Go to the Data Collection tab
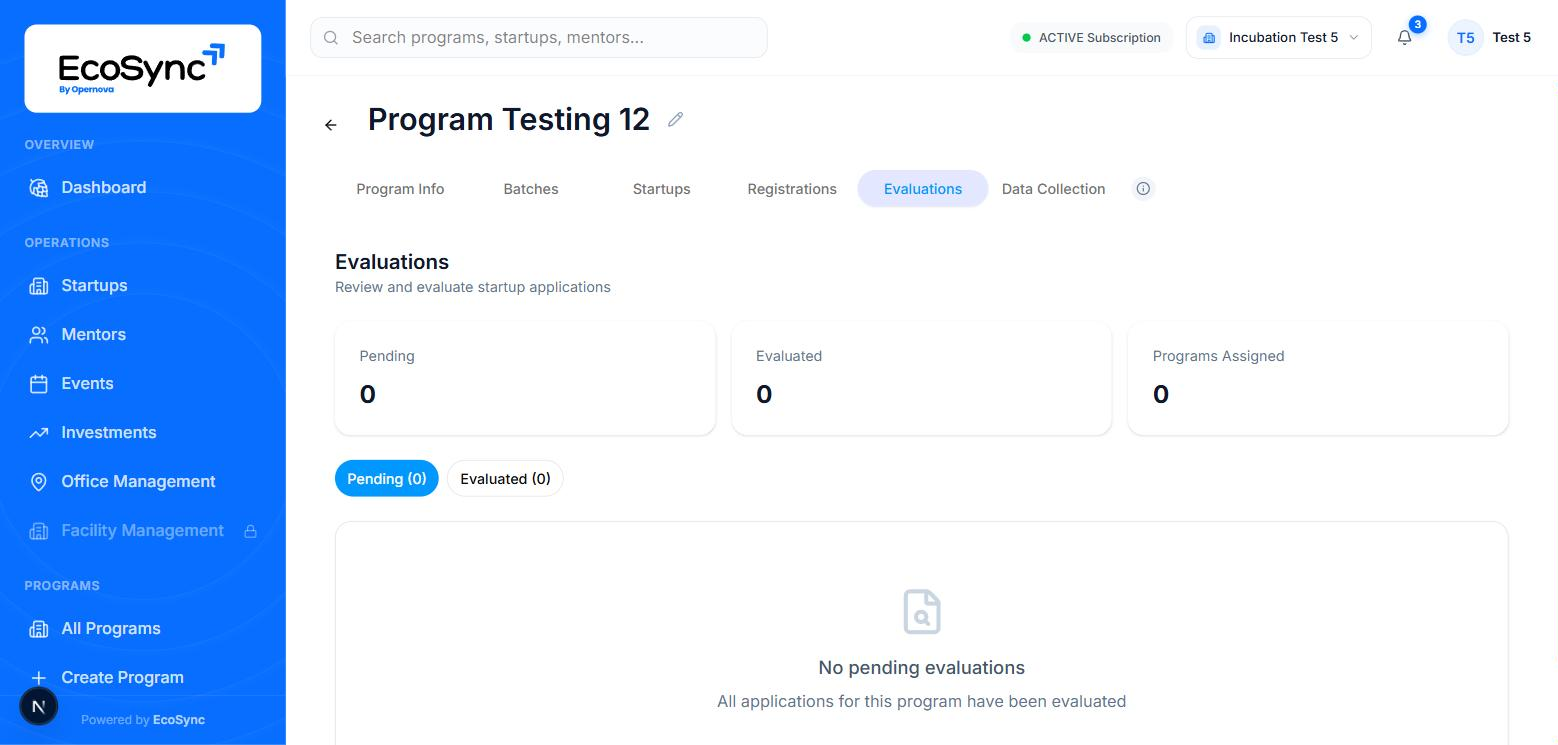1558x745 pixels. click(x=1054, y=189)
